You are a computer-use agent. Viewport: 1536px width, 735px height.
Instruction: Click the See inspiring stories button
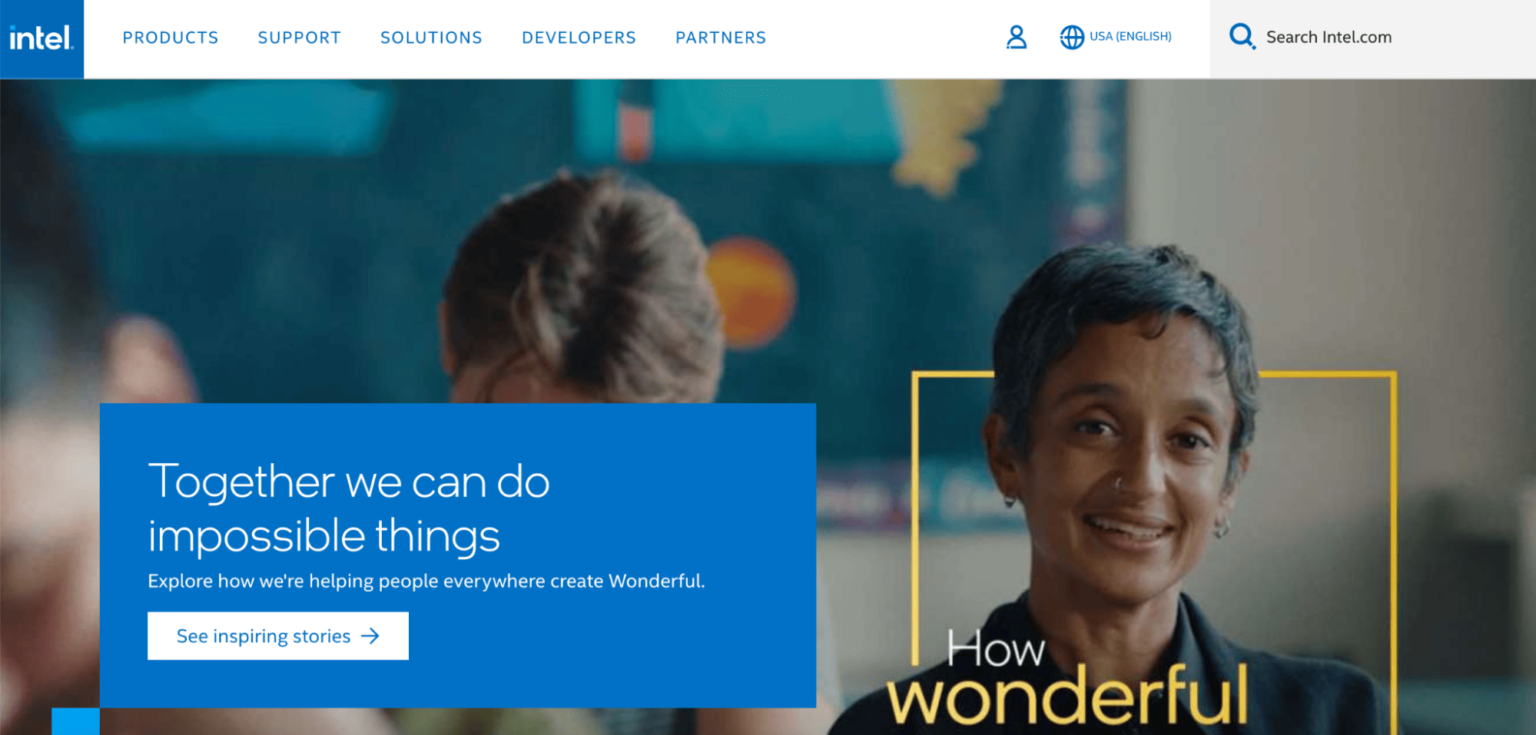coord(278,636)
